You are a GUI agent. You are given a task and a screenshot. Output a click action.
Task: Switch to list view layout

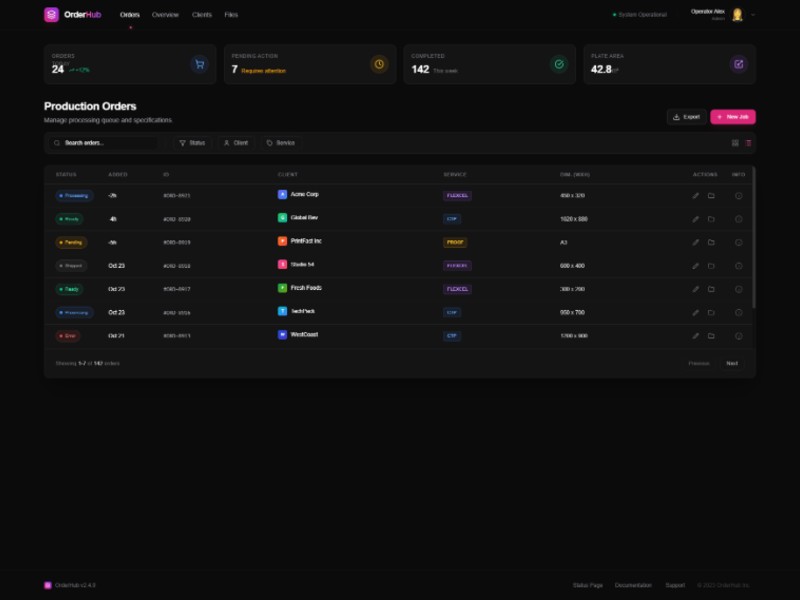(x=748, y=143)
